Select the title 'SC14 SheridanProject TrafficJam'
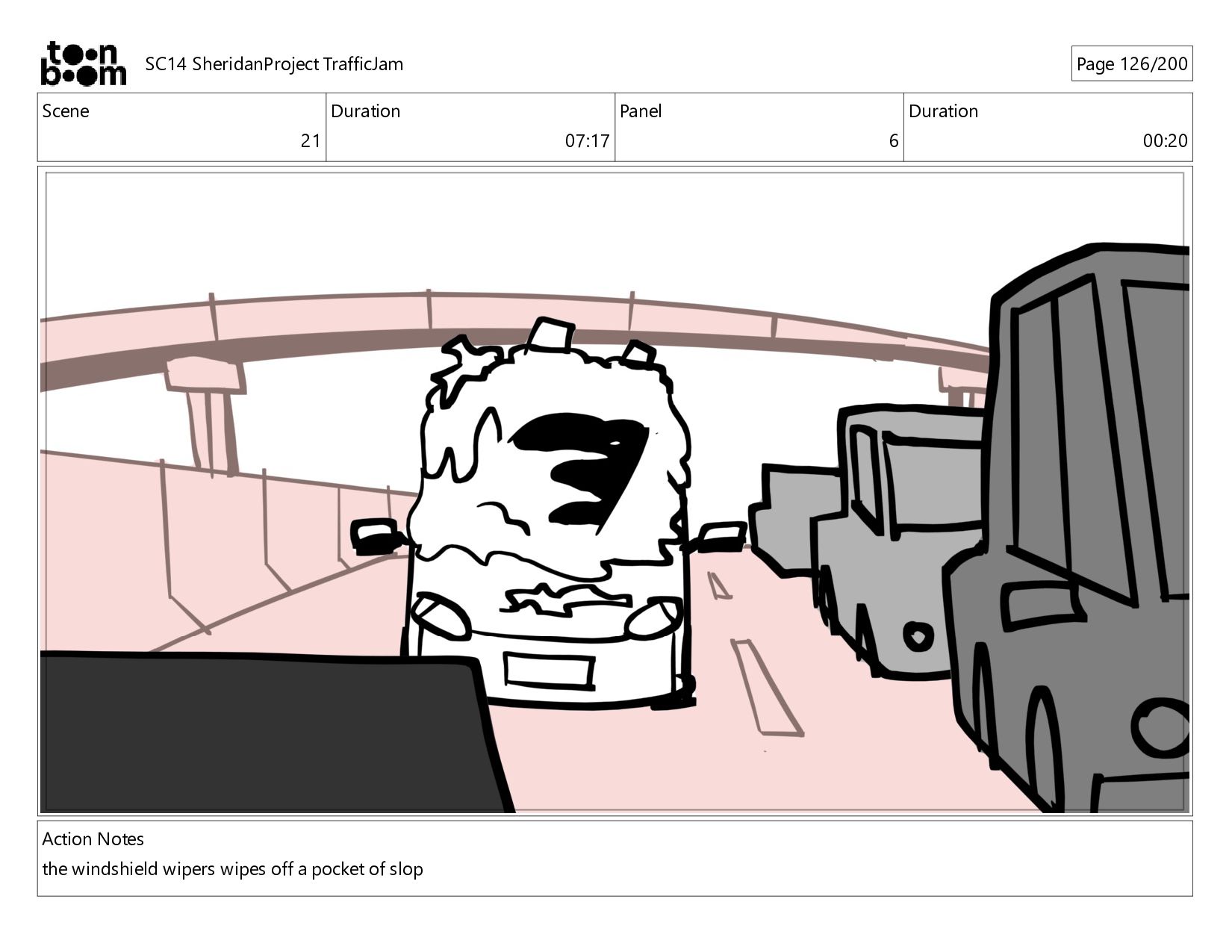Image resolution: width=1232 pixels, height=952 pixels. [274, 64]
